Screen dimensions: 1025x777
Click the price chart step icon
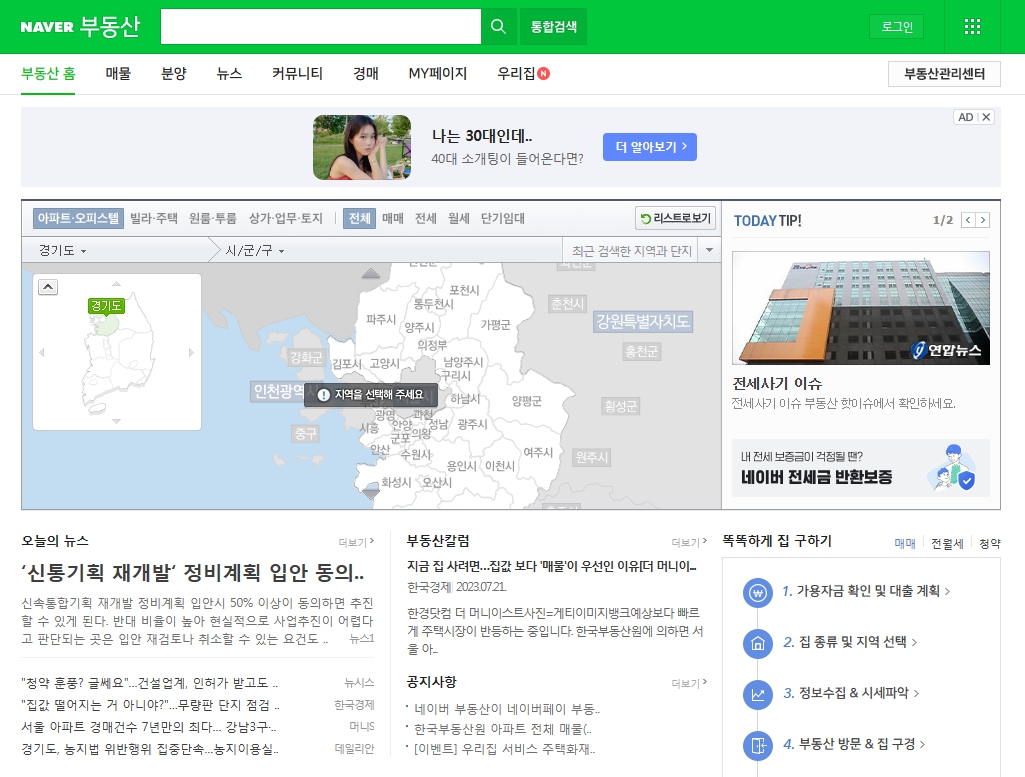[x=758, y=695]
